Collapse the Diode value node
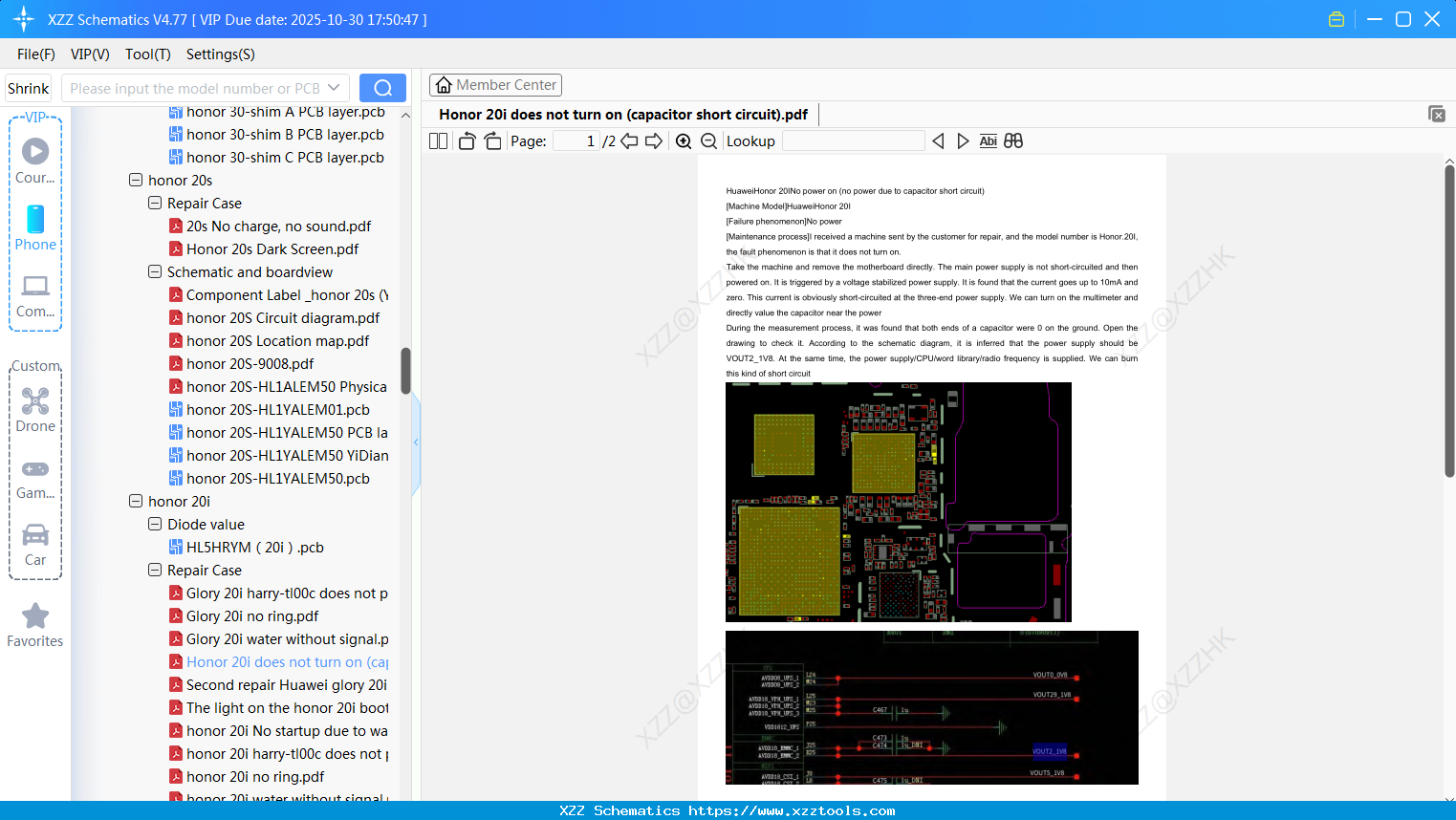This screenshot has width=1456, height=820. 155,524
